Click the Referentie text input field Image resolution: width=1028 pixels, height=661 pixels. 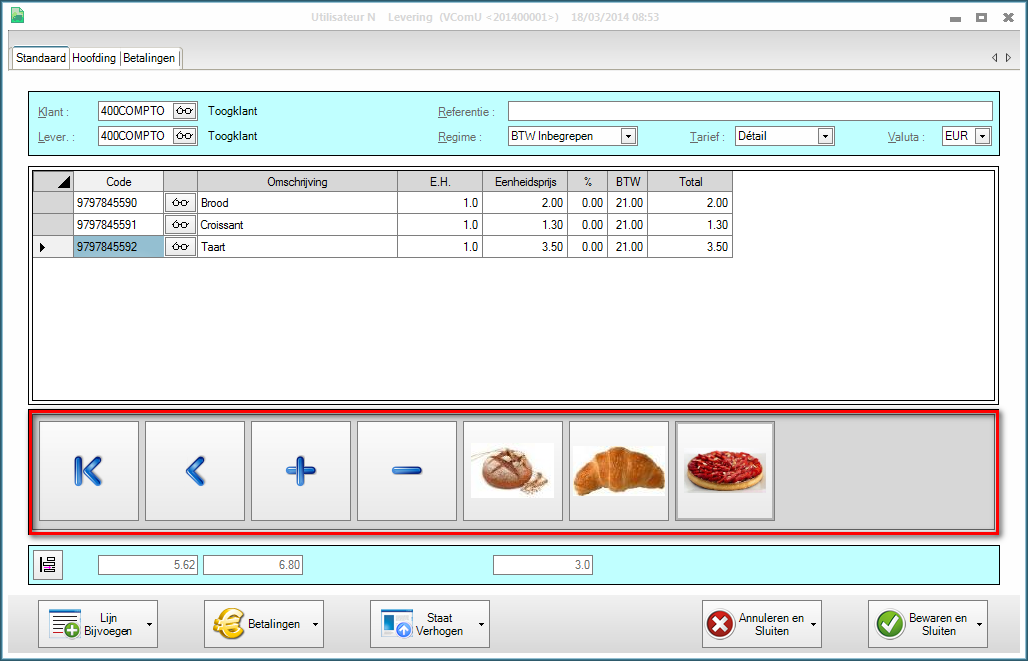(749, 111)
